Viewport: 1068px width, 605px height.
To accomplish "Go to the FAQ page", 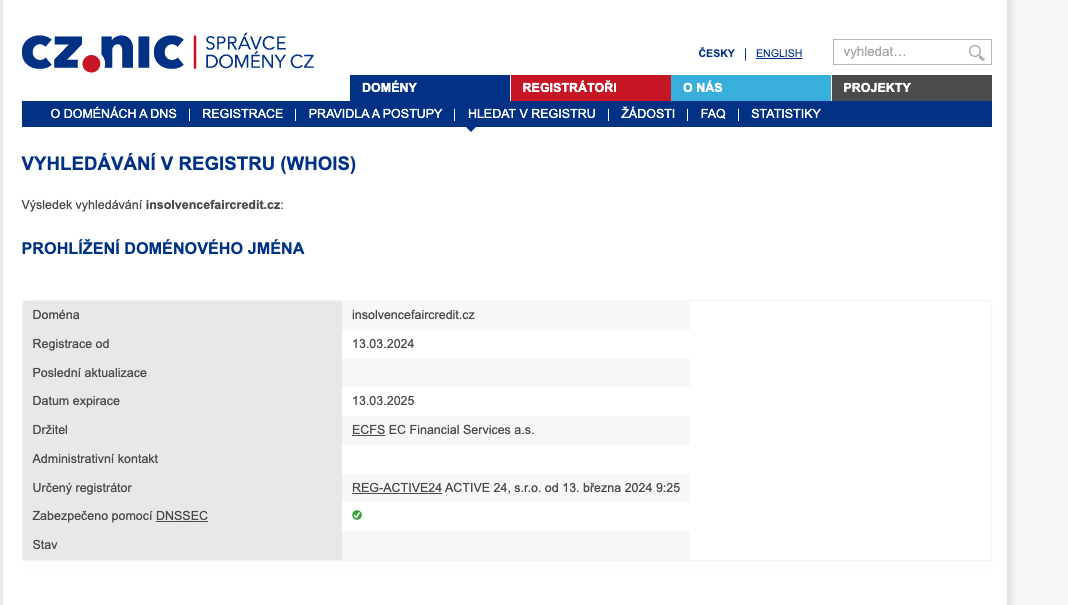I will pos(713,114).
